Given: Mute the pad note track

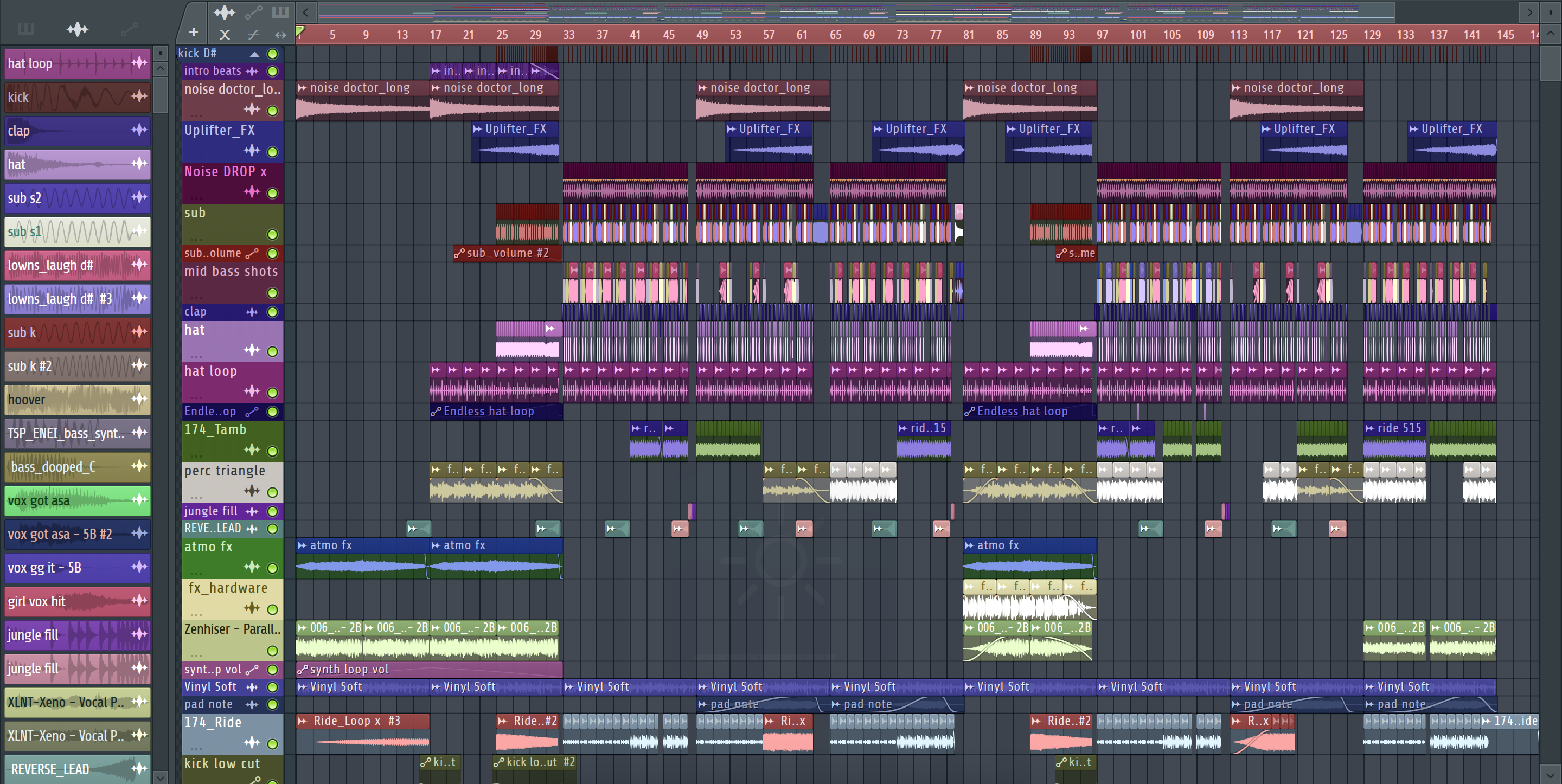Looking at the screenshot, I should pyautogui.click(x=273, y=704).
